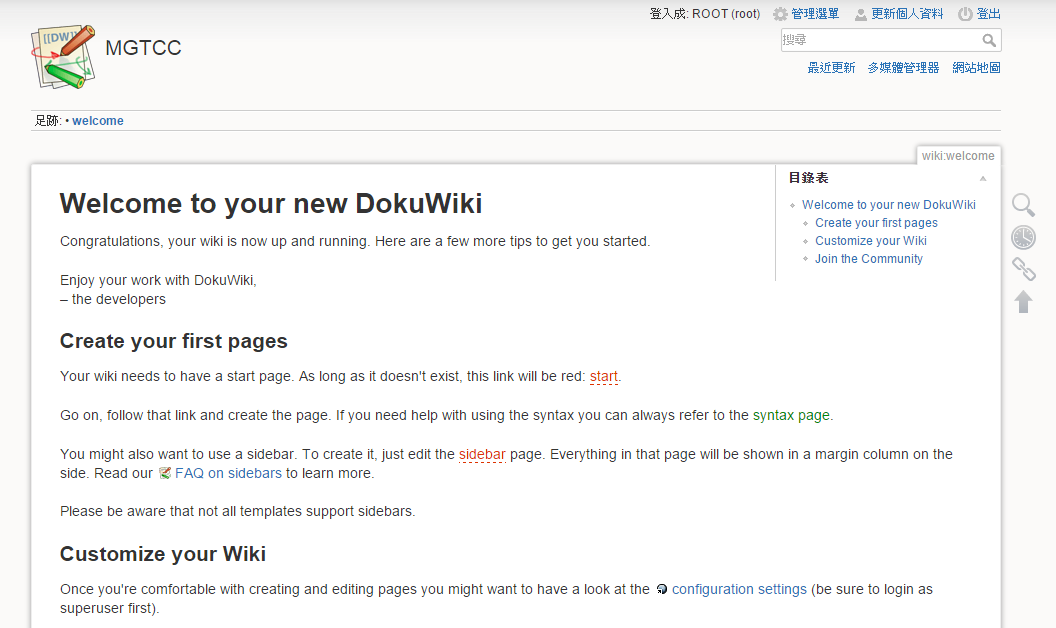The image size is (1056, 628).
Task: Open the FAQ on sidebars link
Action: click(x=228, y=473)
